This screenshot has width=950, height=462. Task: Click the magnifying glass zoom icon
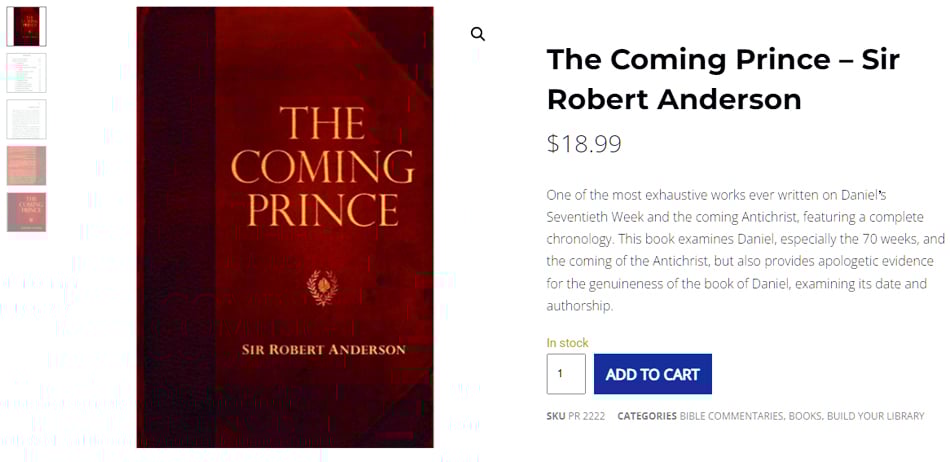point(478,34)
